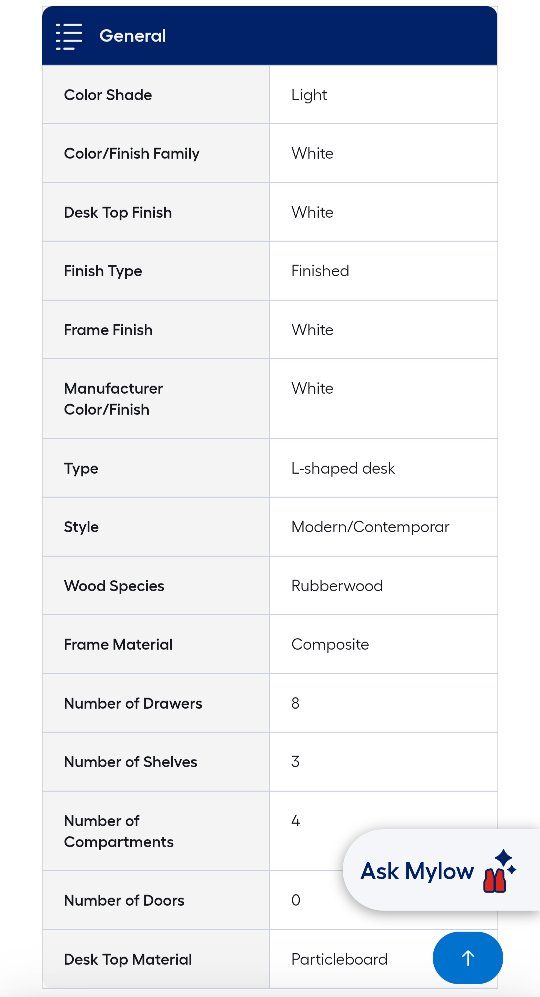Screen dimensions: 540x997
Task: Click the truncated Modern/Contemporary style value
Action: pyautogui.click(x=370, y=527)
